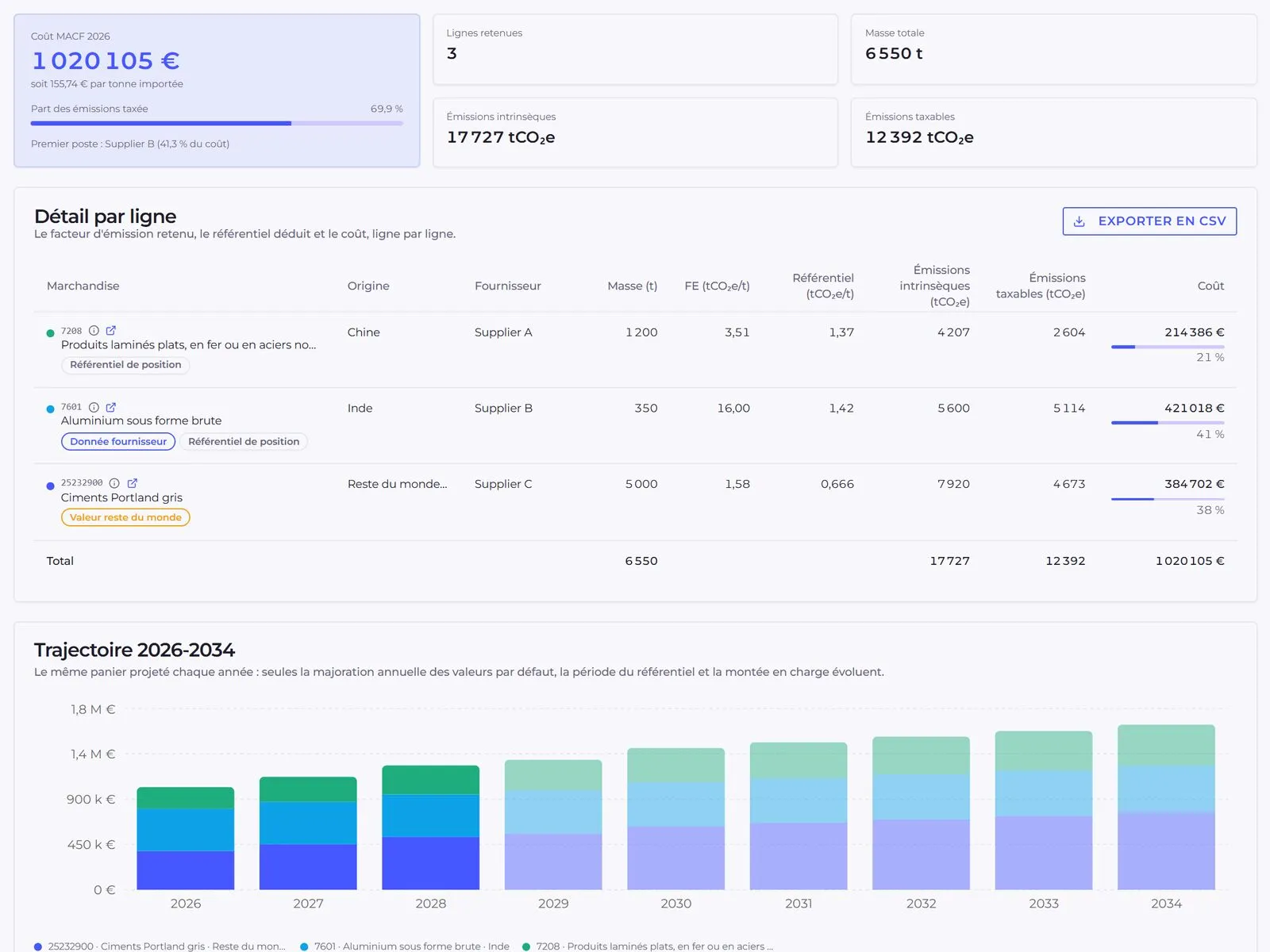Viewport: 1270px width, 952px height.
Task: Click the Coût MACF 2026 amount 1 020 105 €
Action: coord(106,60)
